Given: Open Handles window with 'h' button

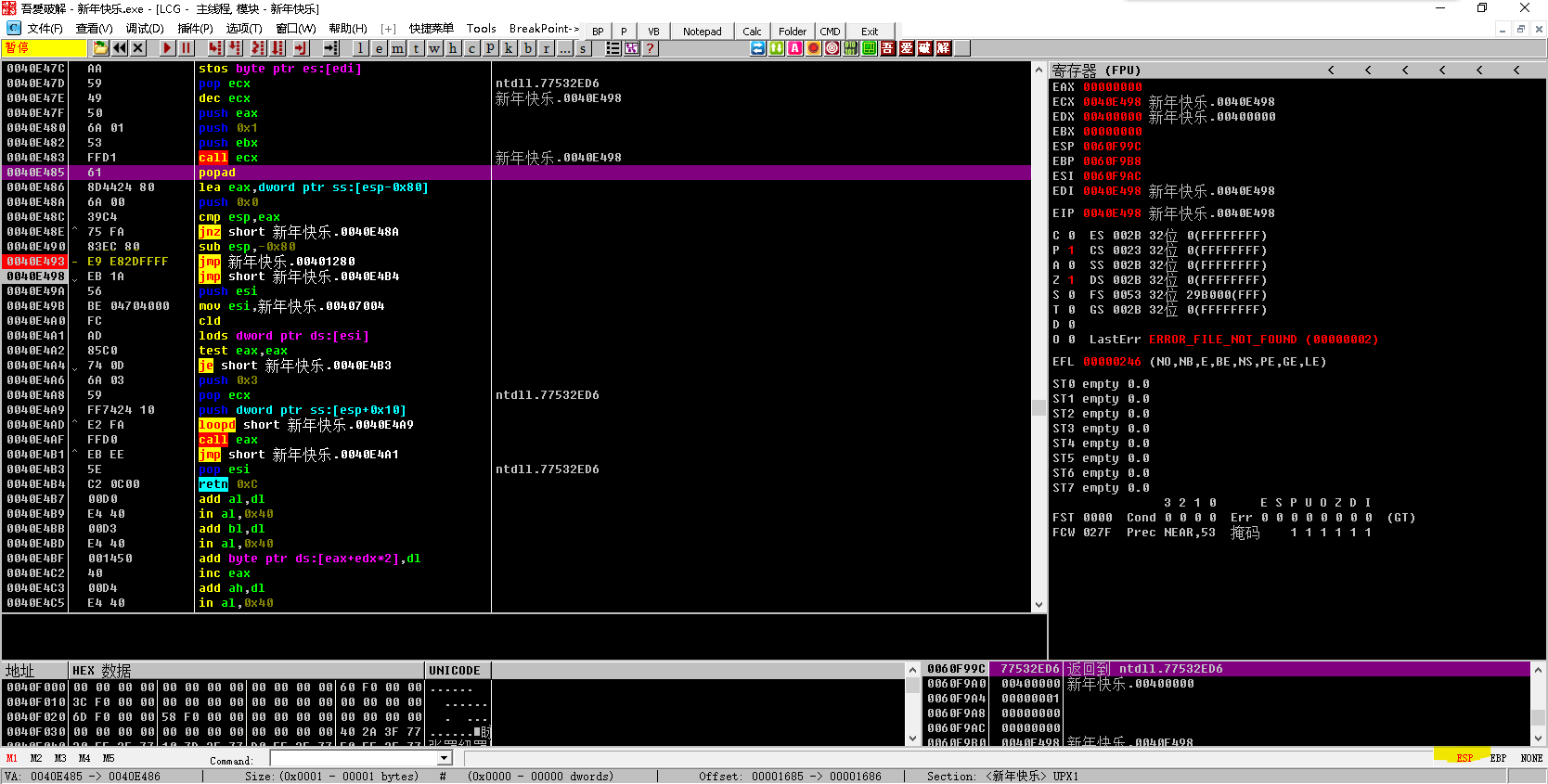Looking at the screenshot, I should pyautogui.click(x=453, y=48).
